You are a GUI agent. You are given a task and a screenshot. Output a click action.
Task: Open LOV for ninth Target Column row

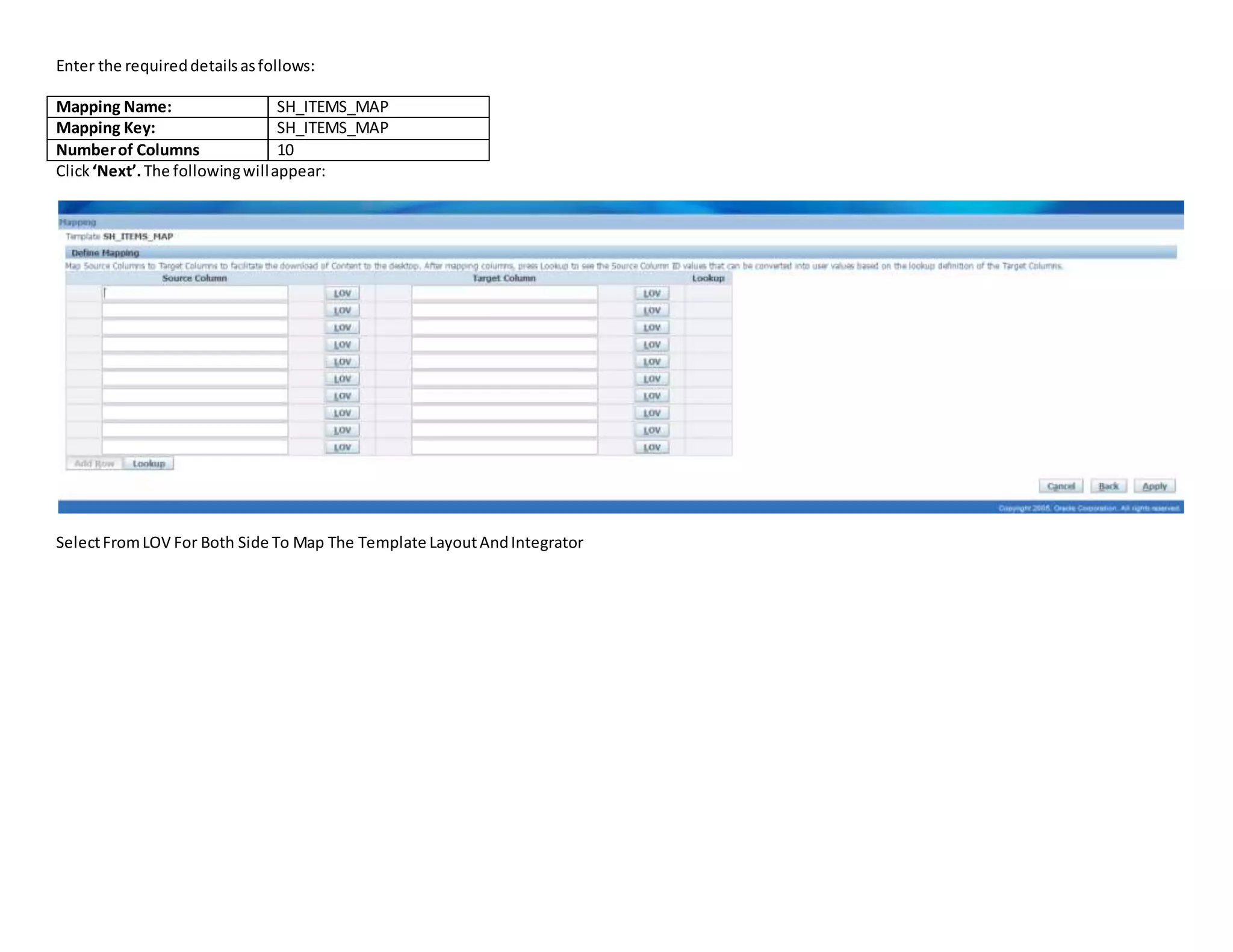pyautogui.click(x=652, y=430)
